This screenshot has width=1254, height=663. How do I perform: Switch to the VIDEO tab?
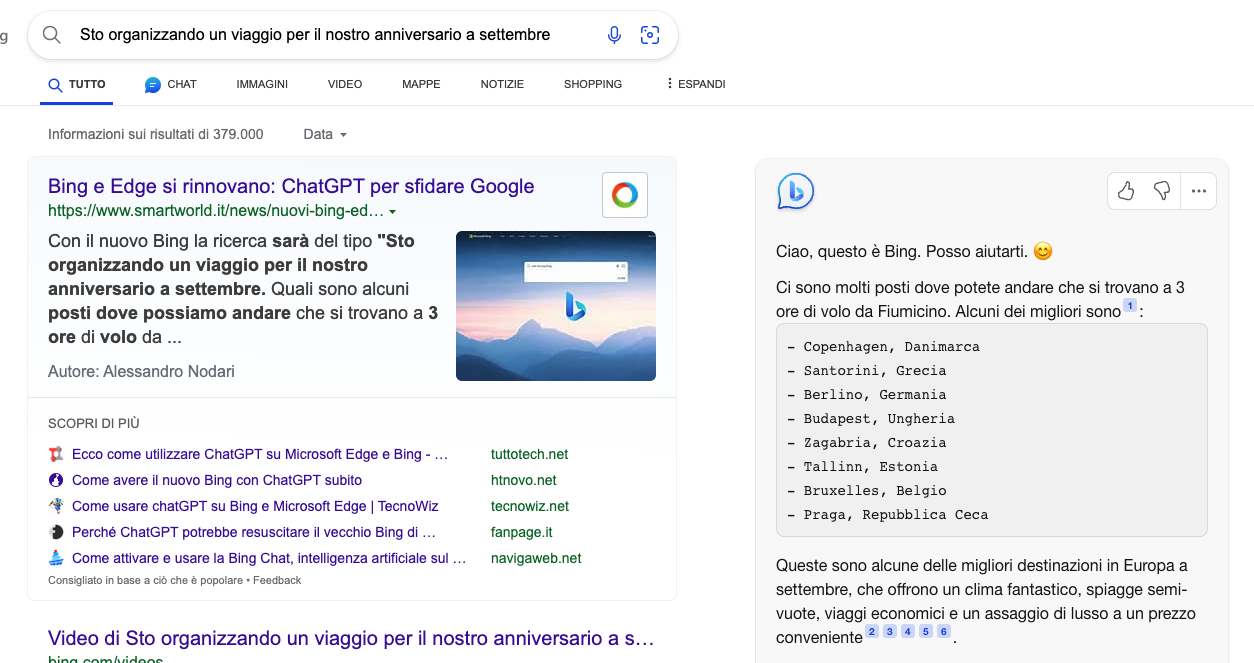[345, 84]
